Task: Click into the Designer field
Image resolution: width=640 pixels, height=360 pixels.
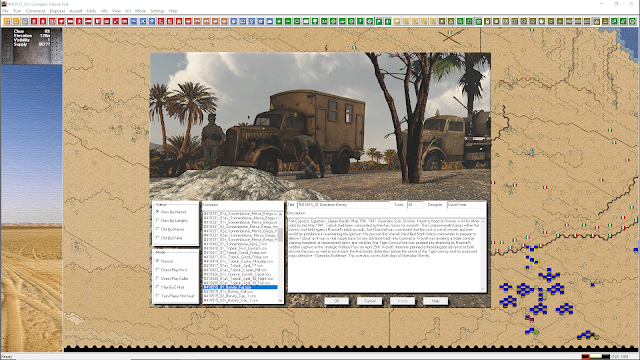Action: click(466, 204)
